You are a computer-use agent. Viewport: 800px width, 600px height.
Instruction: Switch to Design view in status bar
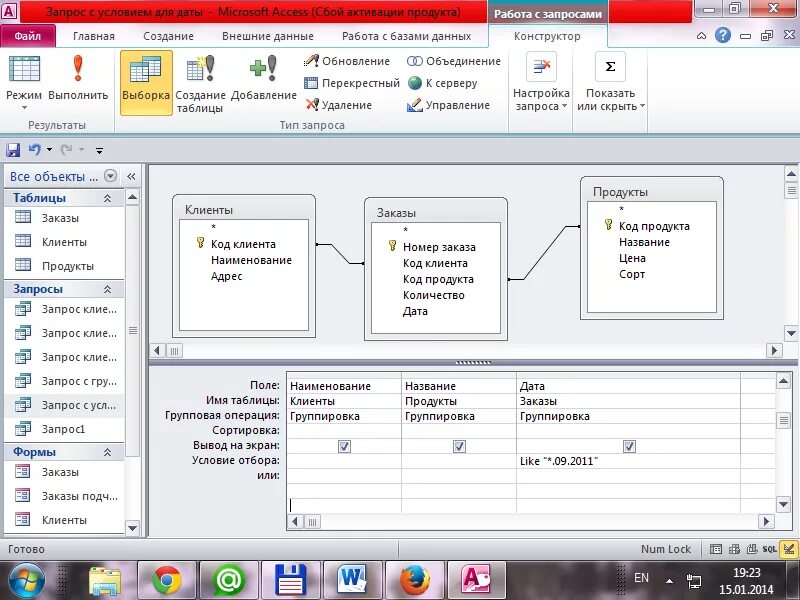(x=789, y=549)
